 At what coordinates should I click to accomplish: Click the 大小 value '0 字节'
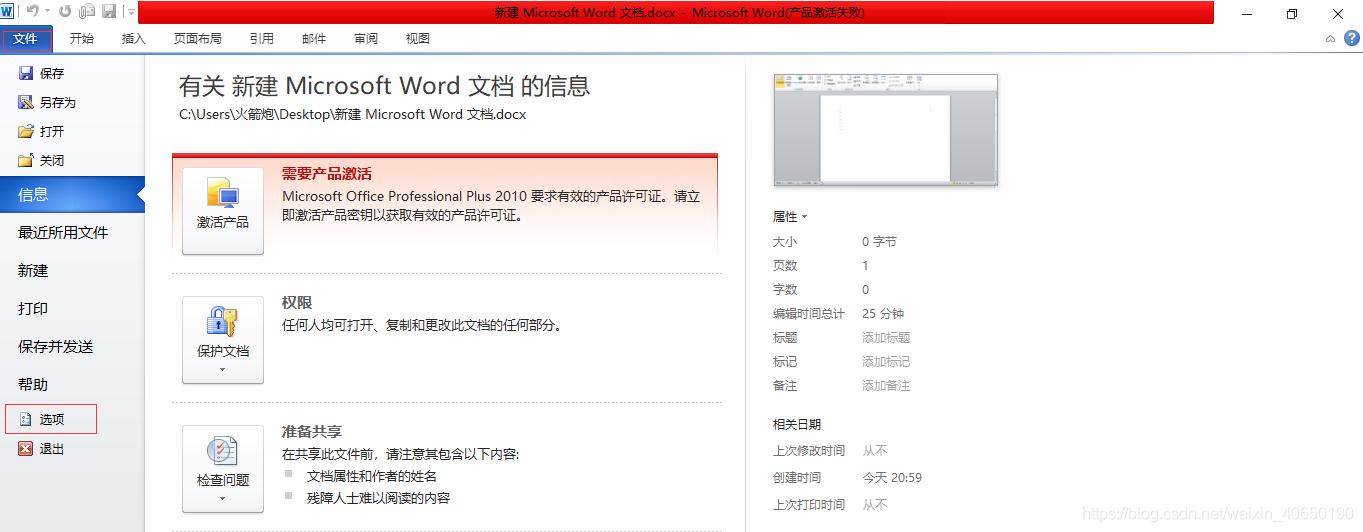[880, 242]
